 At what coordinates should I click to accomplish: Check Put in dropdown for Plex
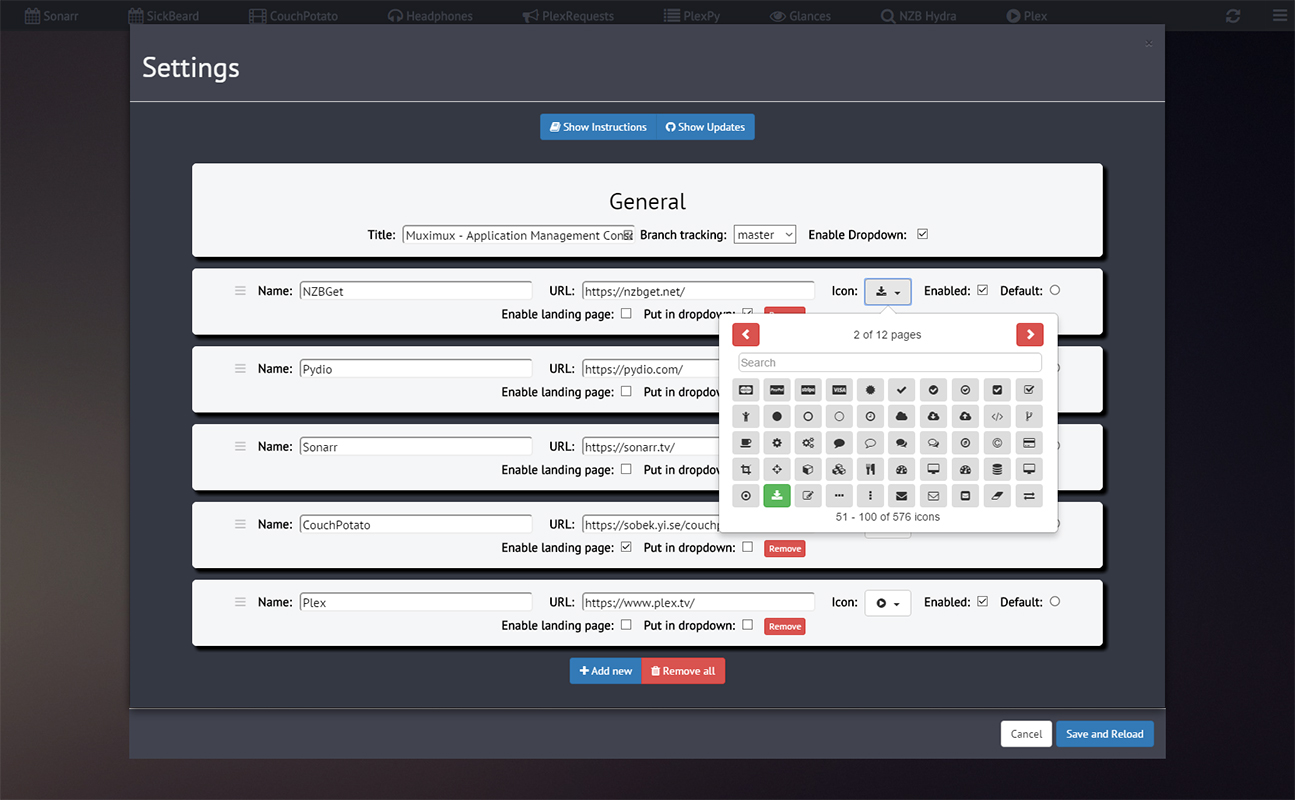click(x=747, y=625)
